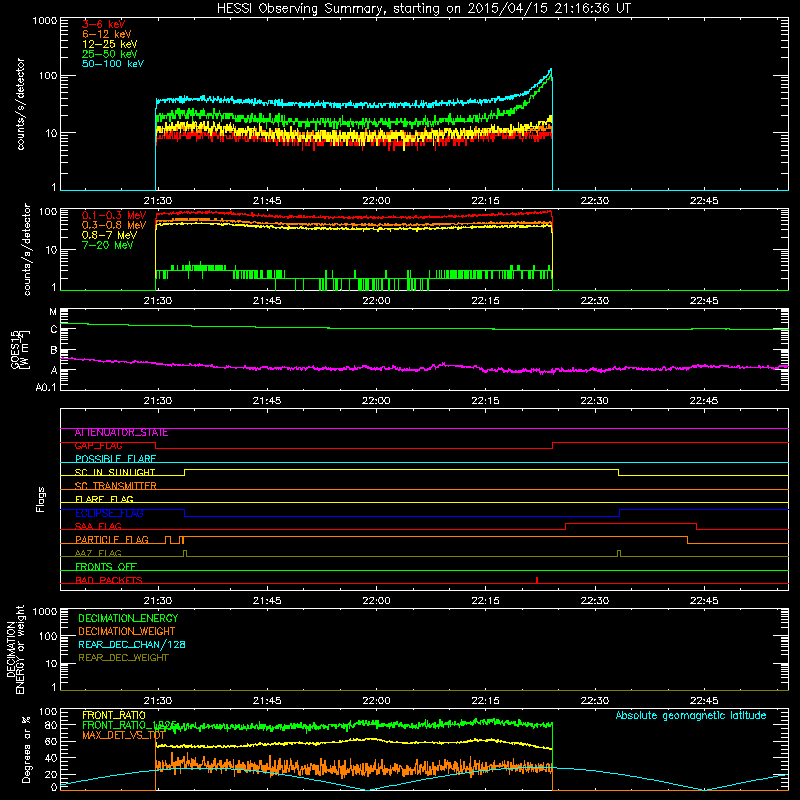Select the FRONTS_OFF flag label
Viewport: 800px width, 800px height.
pos(106,567)
